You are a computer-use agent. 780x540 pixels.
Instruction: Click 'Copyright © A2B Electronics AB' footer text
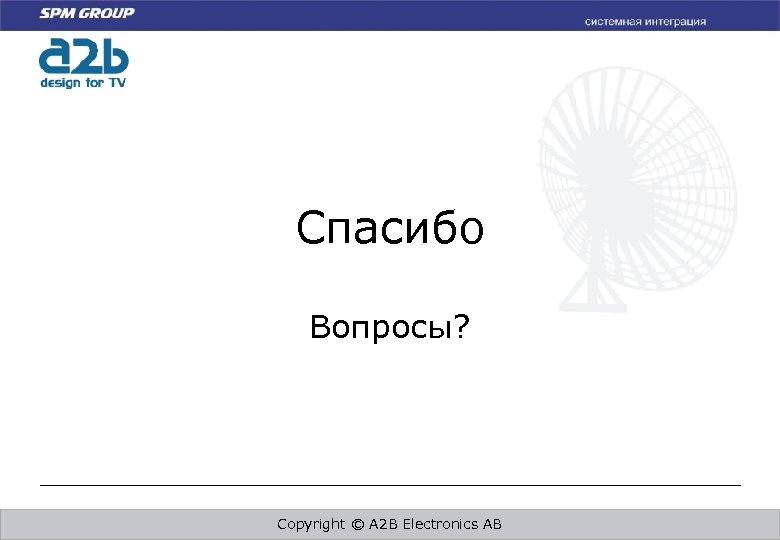(390, 524)
